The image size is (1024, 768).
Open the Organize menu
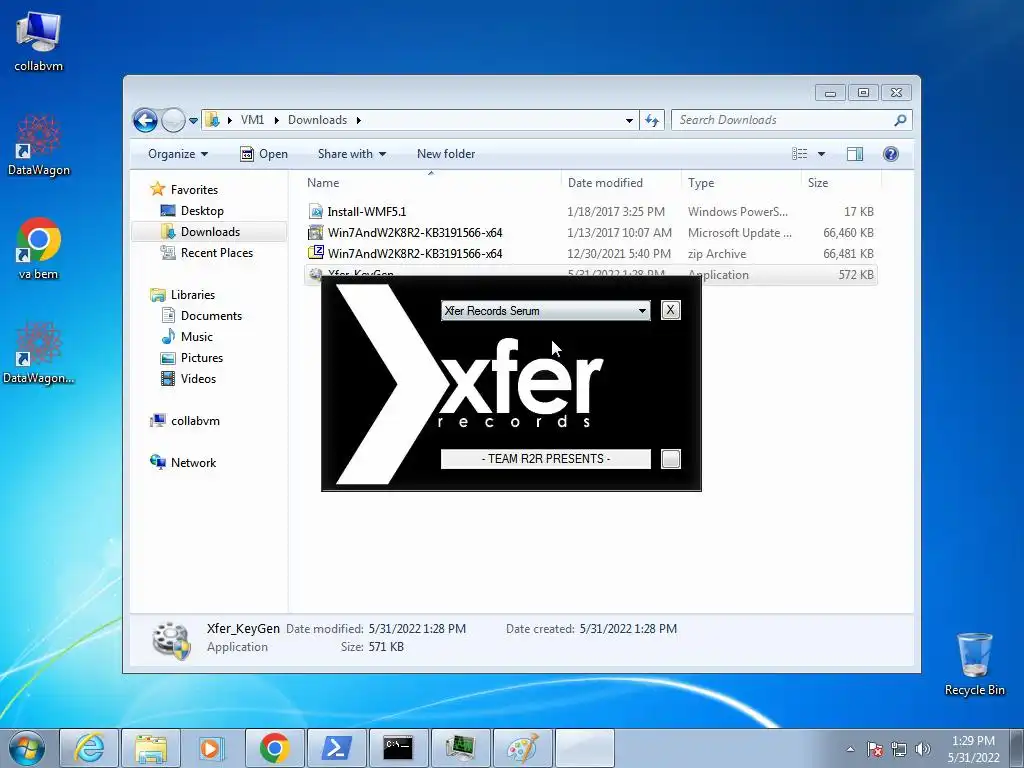(x=178, y=154)
